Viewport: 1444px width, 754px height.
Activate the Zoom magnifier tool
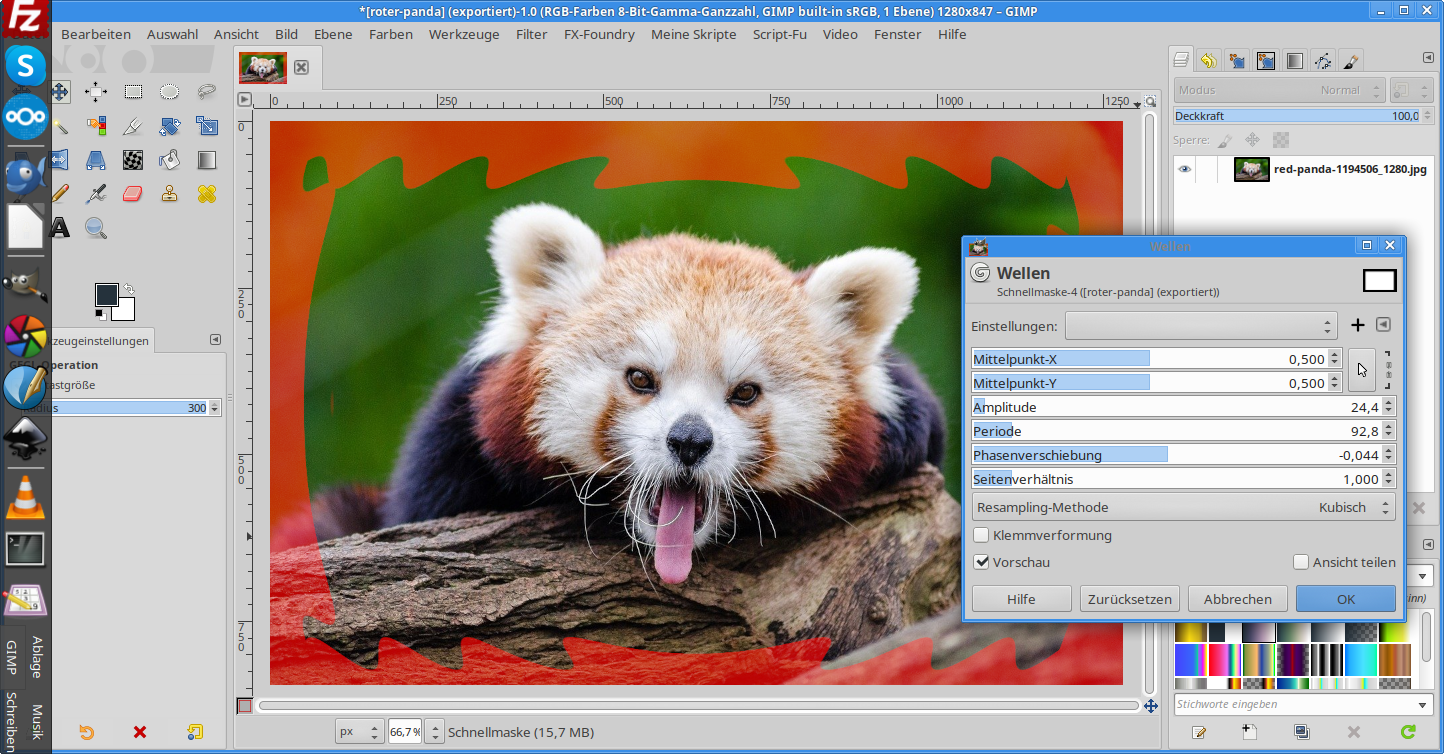coord(96,228)
